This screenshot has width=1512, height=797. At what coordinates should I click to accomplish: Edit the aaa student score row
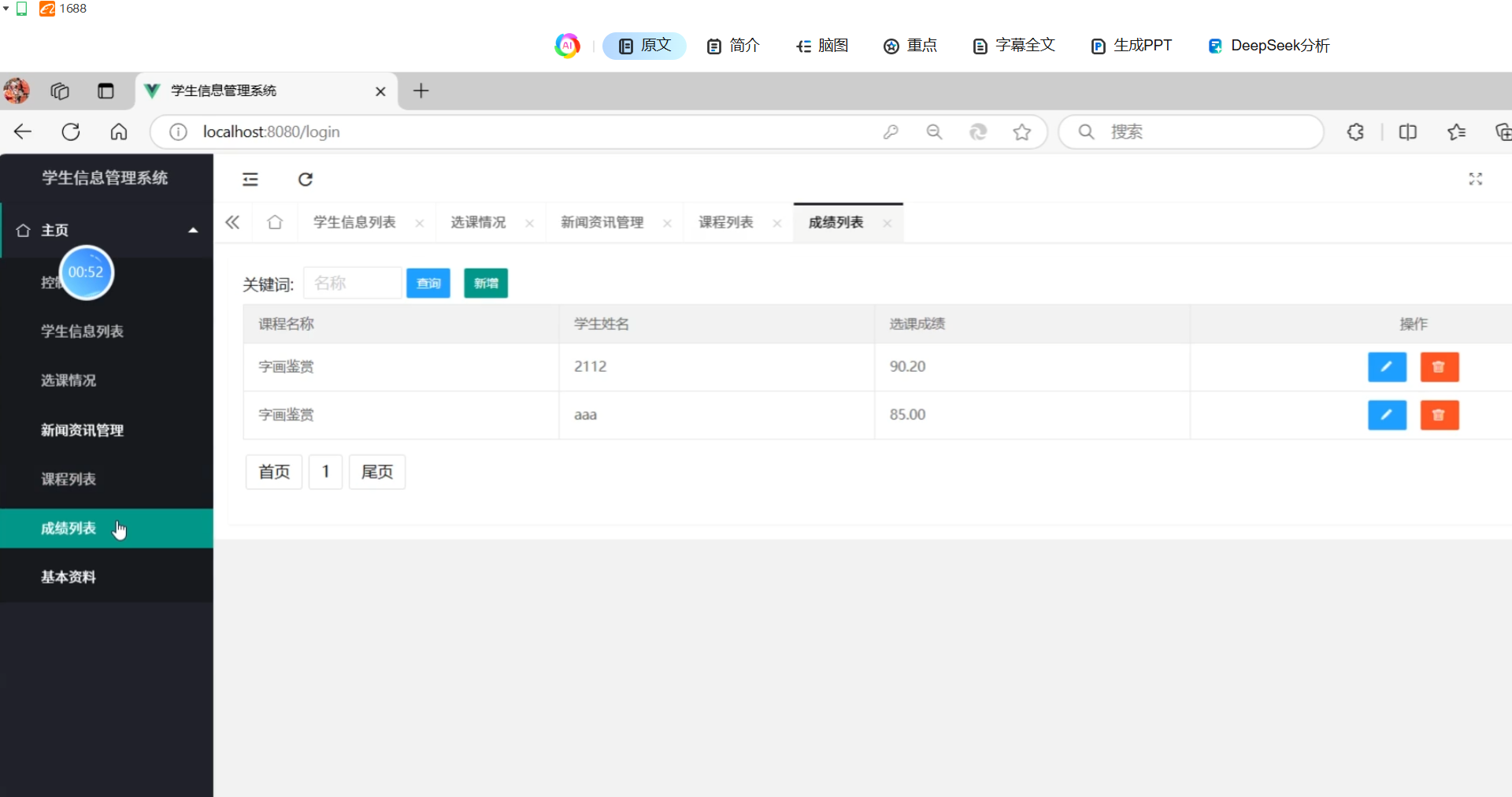(x=1387, y=415)
